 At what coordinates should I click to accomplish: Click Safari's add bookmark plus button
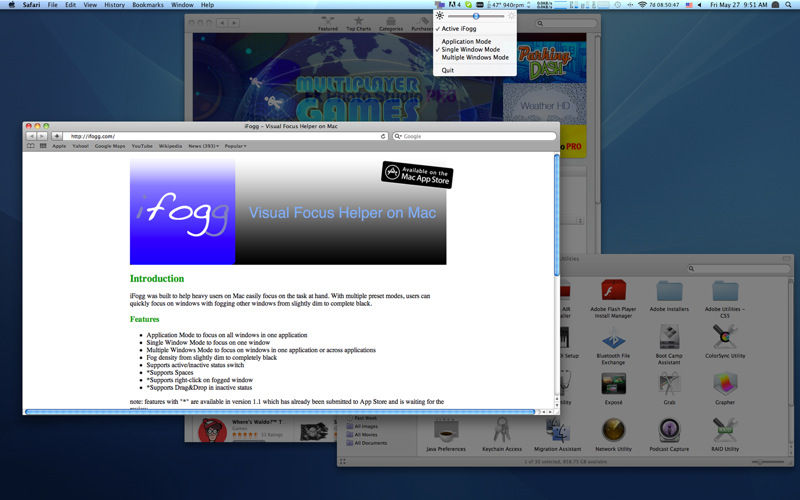(57, 136)
